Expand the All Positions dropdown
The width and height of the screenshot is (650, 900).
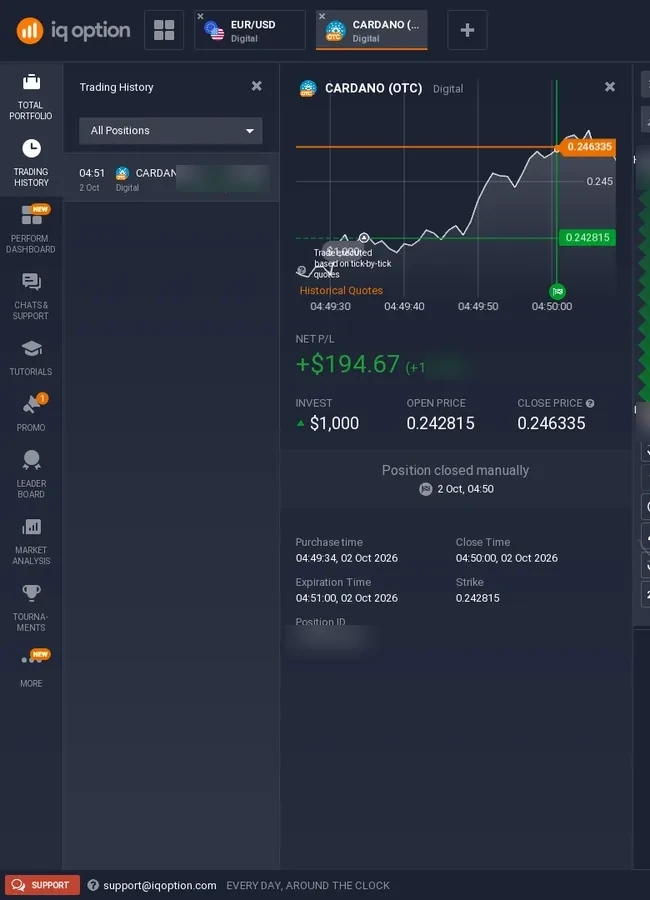171,131
